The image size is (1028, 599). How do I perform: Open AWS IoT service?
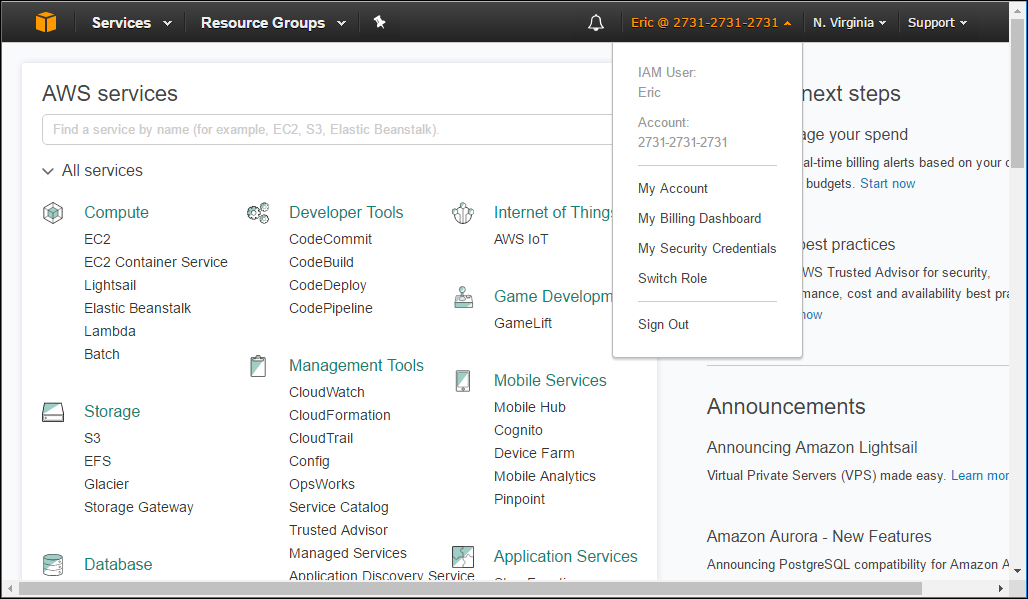pos(521,239)
